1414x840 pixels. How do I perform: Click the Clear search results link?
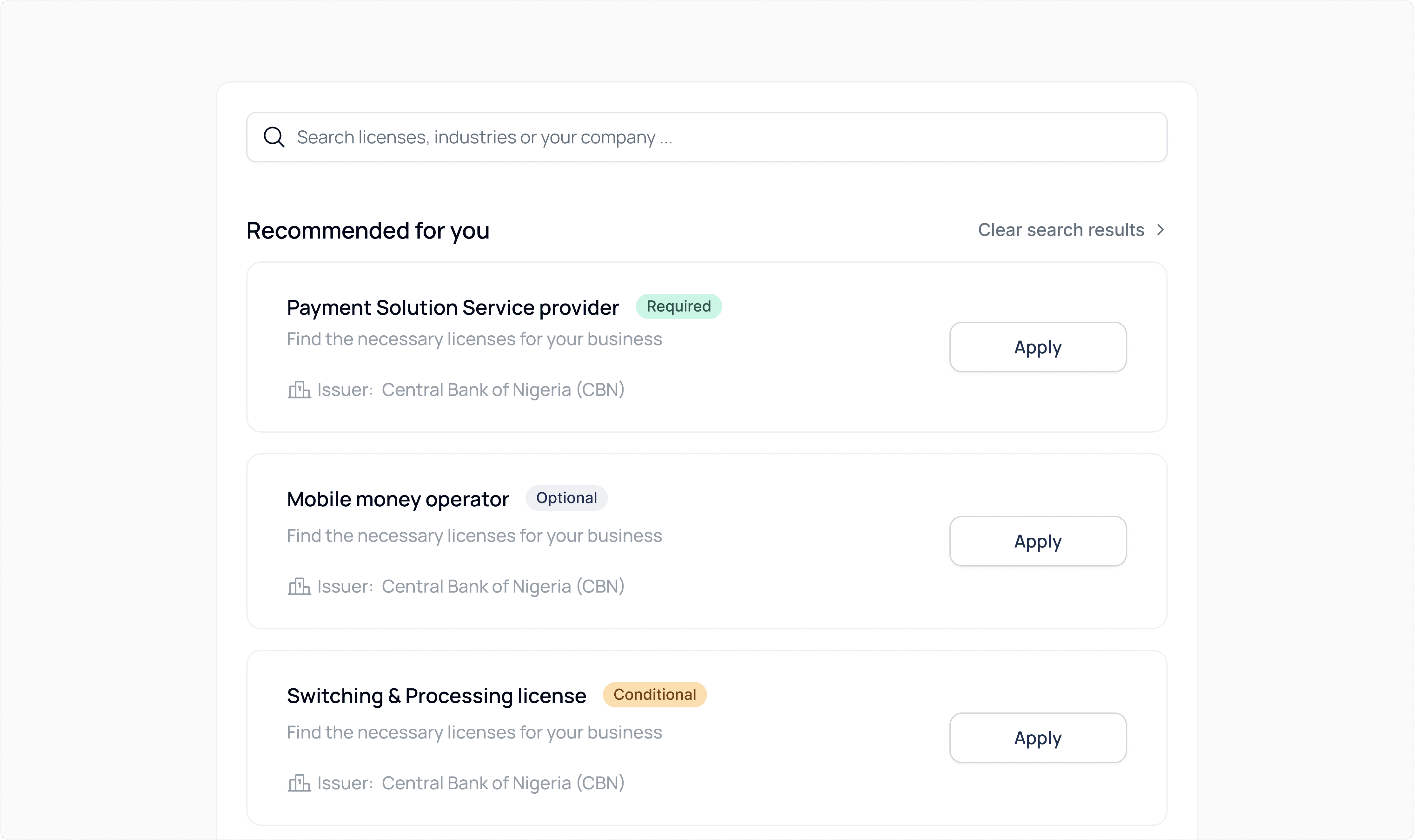point(1061,230)
